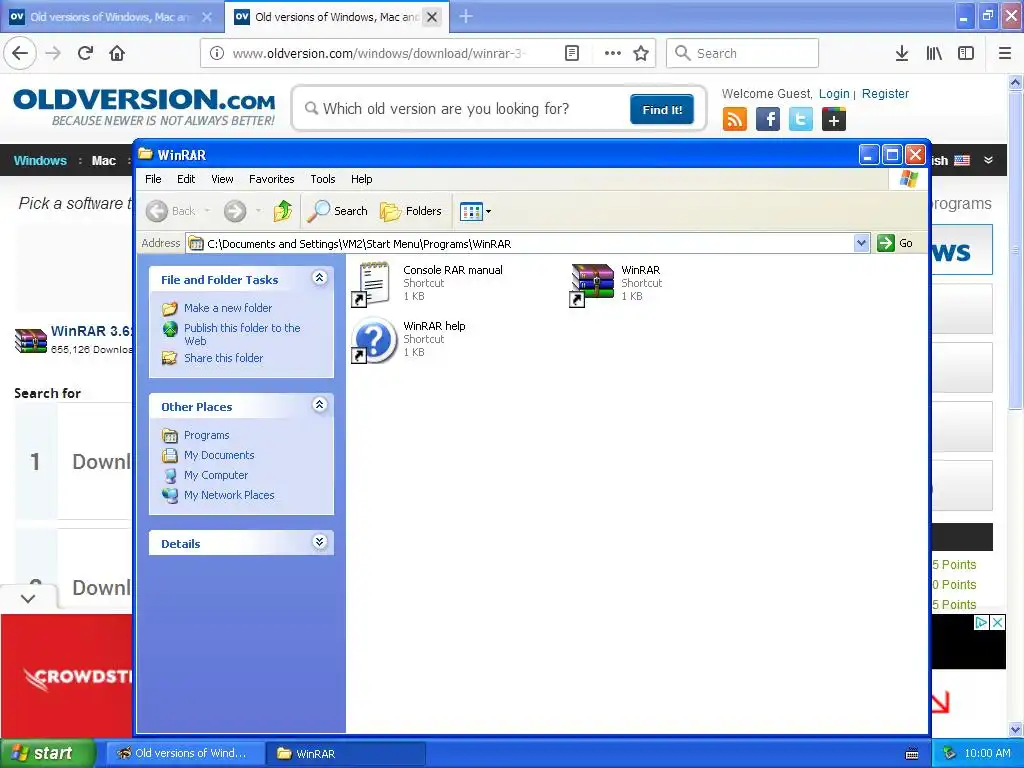Click the Facebook icon
The width and height of the screenshot is (1024, 768).
click(x=768, y=120)
